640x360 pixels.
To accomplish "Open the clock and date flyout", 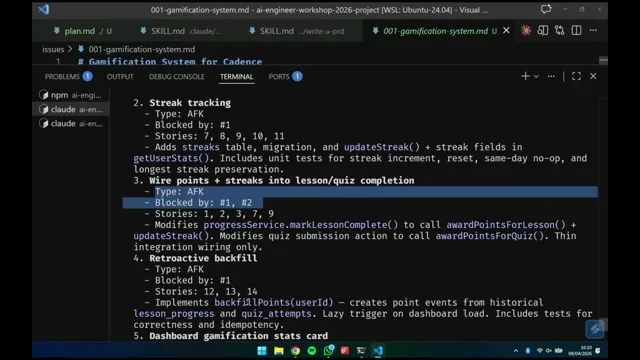I will (580, 351).
